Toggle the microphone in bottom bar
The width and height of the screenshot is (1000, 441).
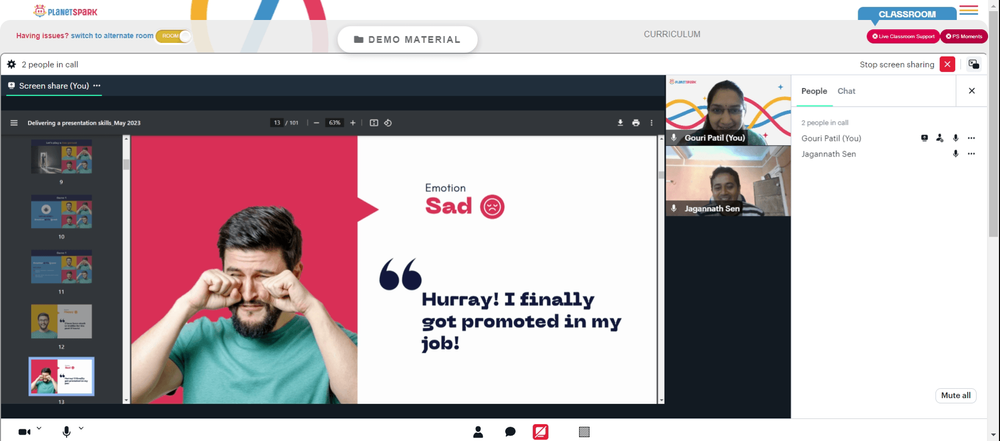tap(66, 432)
